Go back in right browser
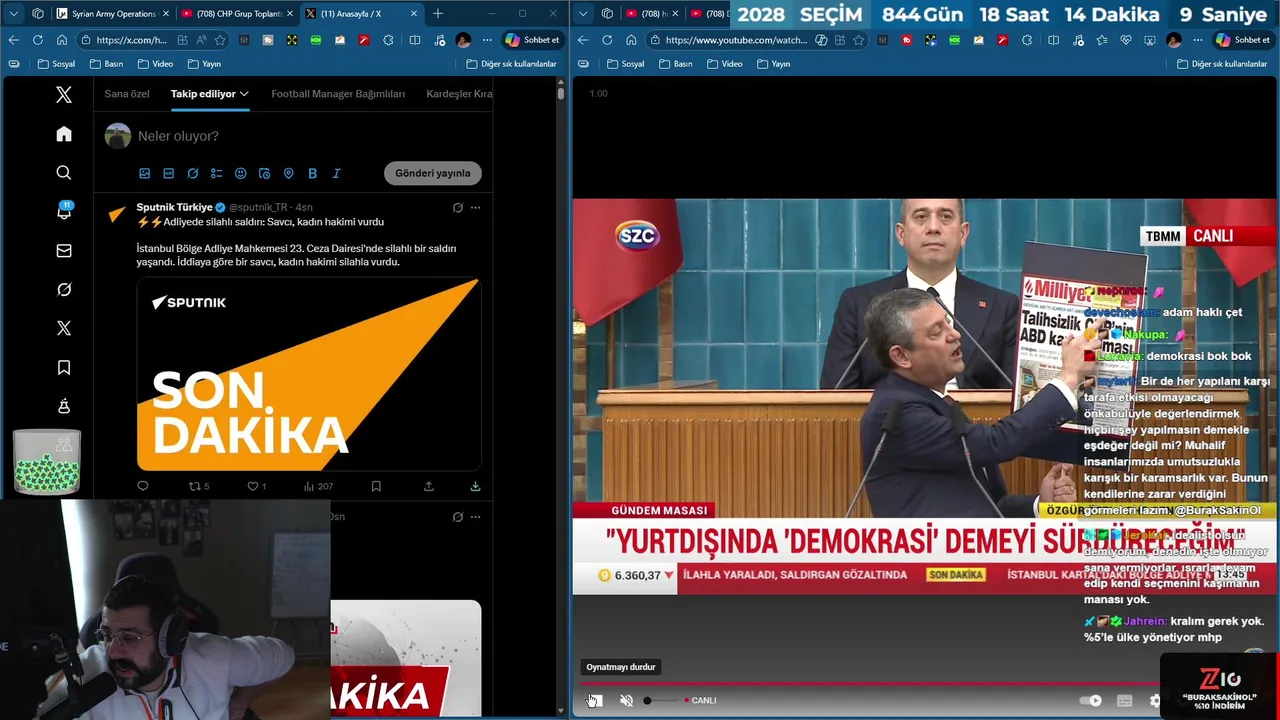This screenshot has width=1280, height=720. (x=583, y=40)
